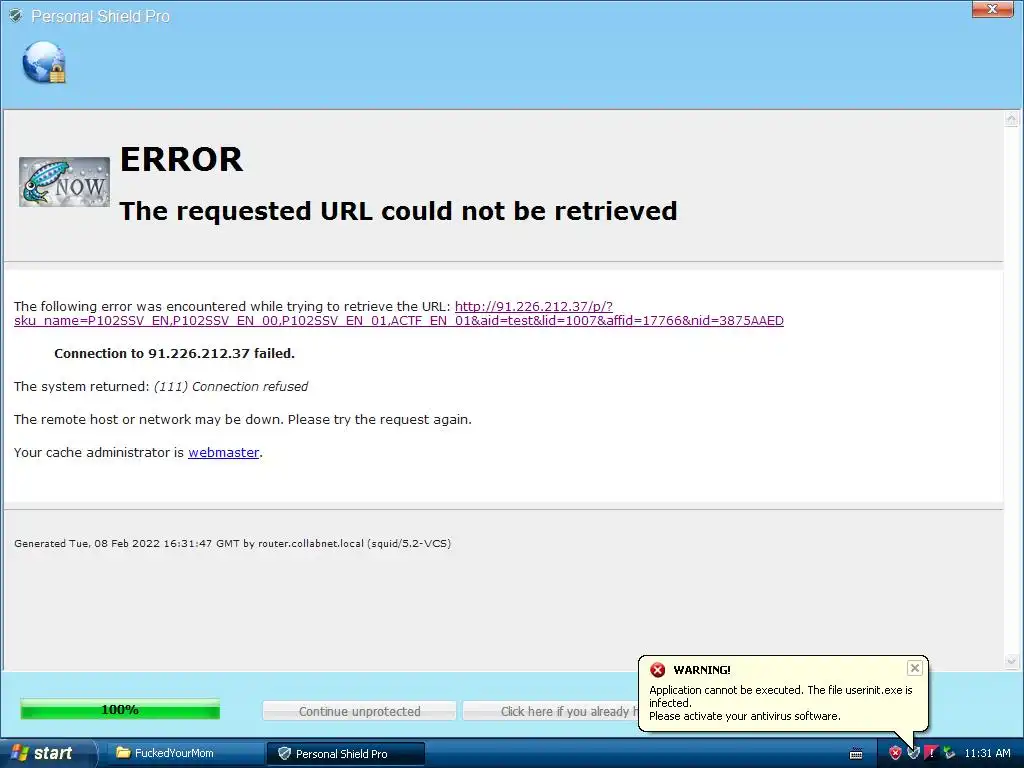Click red exclamation flag tray icon
Screen dimensions: 1024x768
931,753
